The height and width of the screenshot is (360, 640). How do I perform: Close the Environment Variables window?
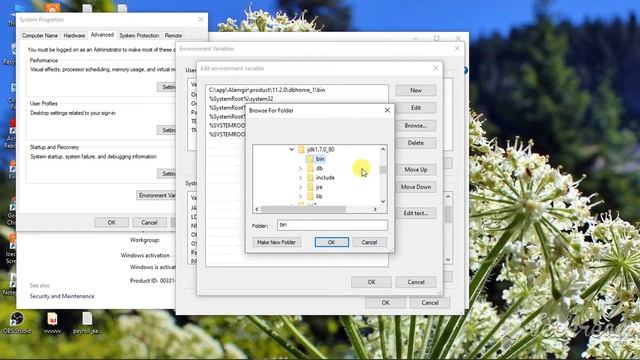tap(457, 49)
